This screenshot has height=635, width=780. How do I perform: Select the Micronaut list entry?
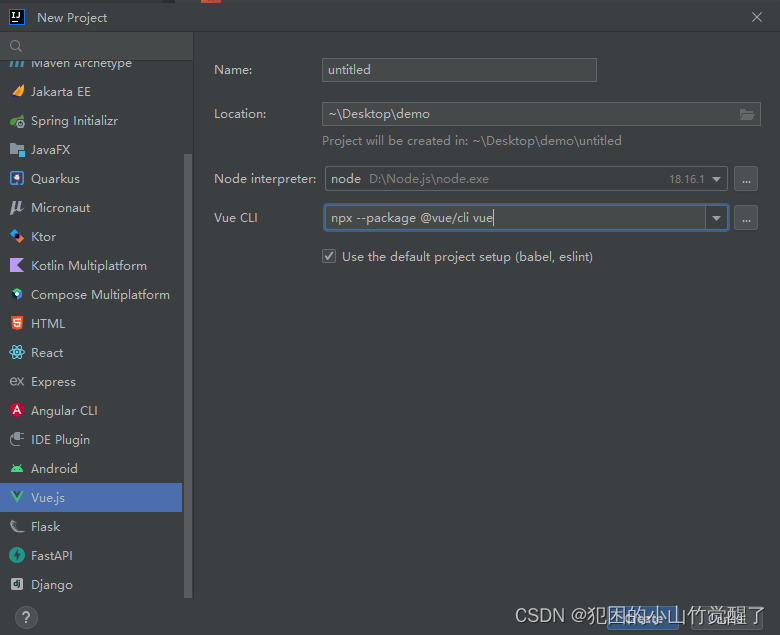pyautogui.click(x=92, y=207)
